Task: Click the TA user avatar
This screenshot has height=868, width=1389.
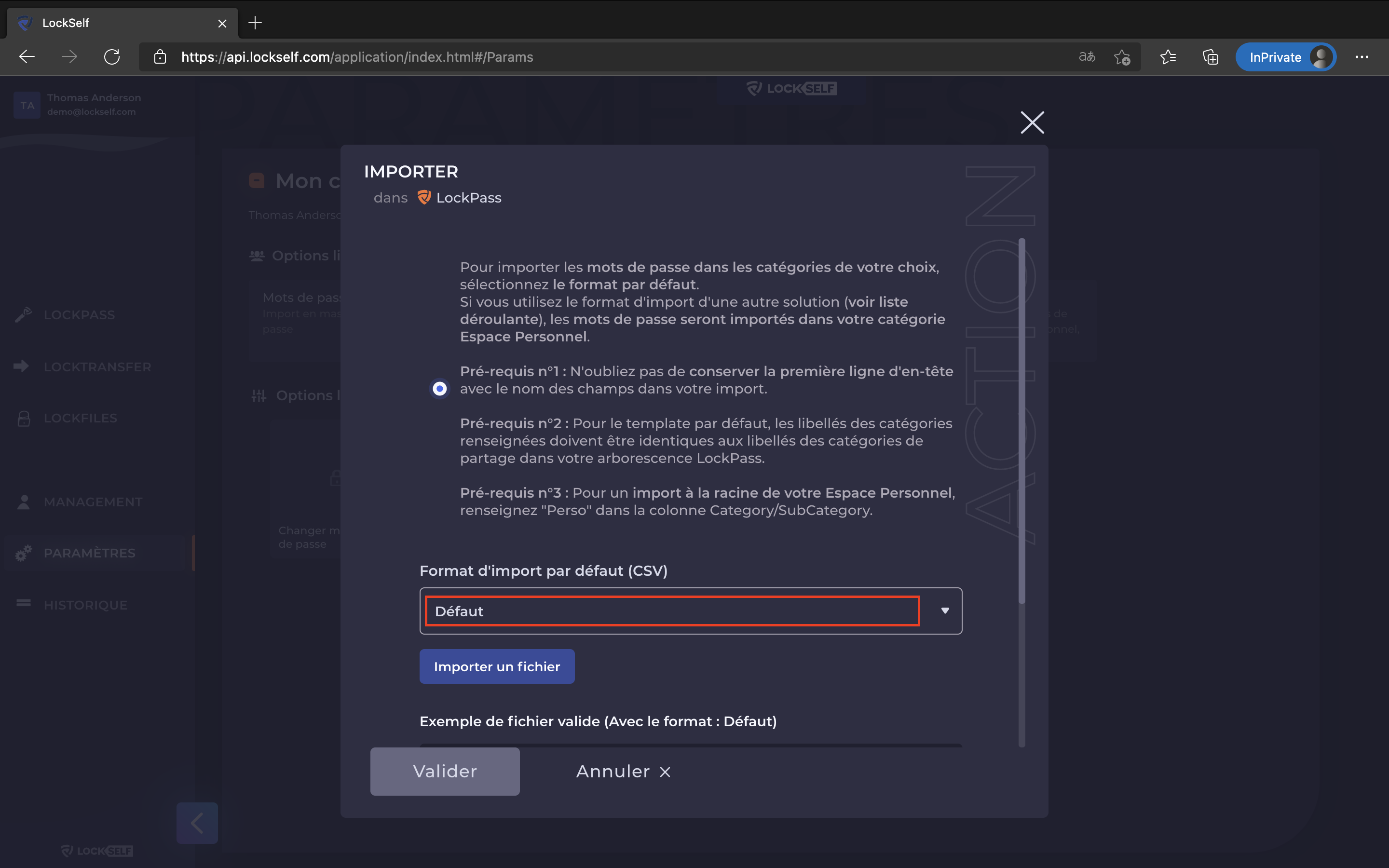Action: 27,105
